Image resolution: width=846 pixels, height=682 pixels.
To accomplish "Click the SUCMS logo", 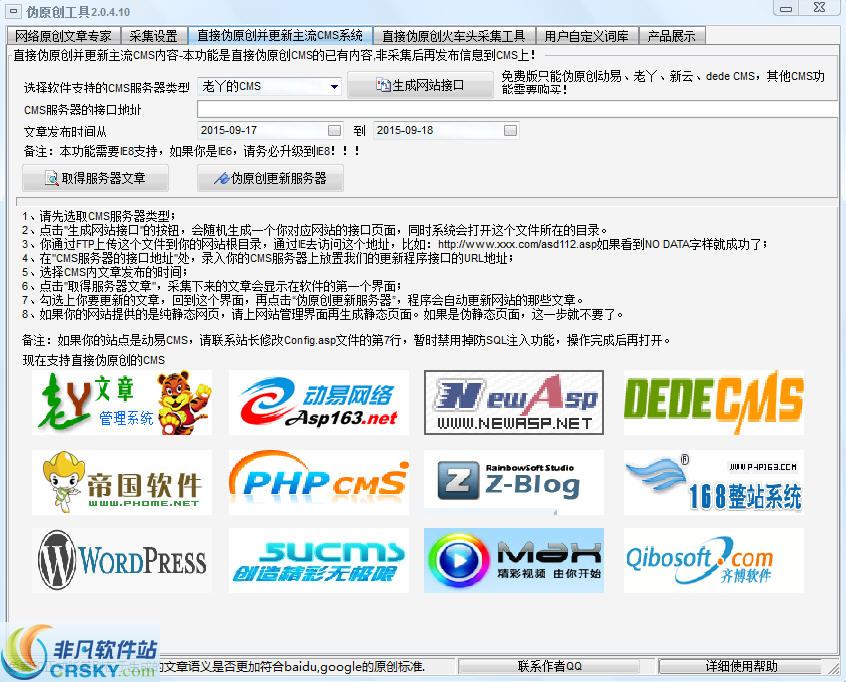I will [x=319, y=561].
